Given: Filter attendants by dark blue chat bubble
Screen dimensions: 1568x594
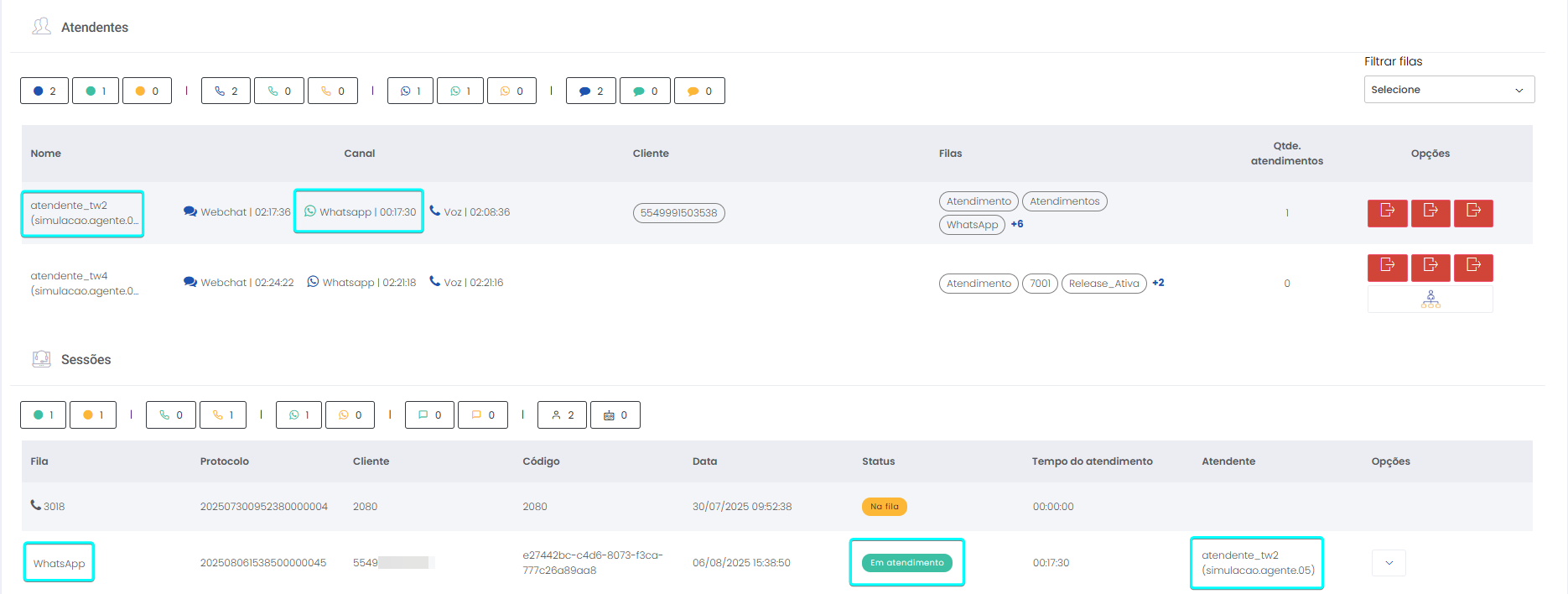Looking at the screenshot, I should [591, 91].
